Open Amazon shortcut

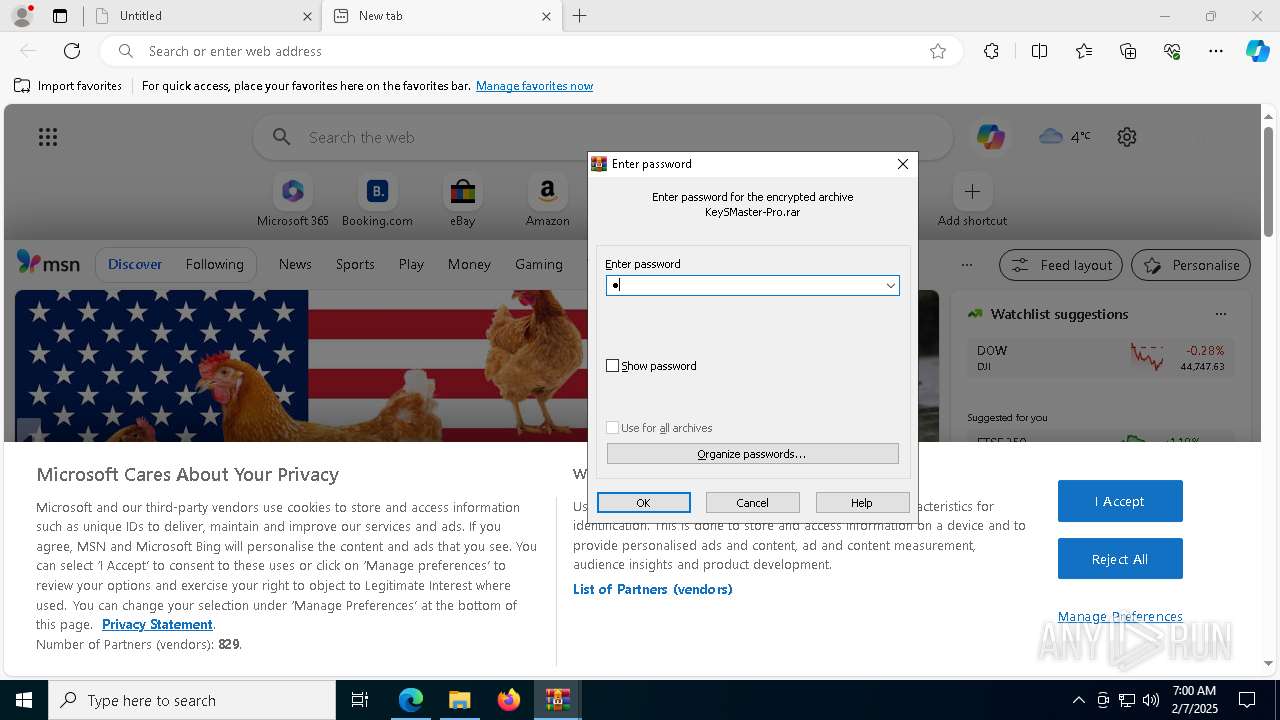point(547,201)
